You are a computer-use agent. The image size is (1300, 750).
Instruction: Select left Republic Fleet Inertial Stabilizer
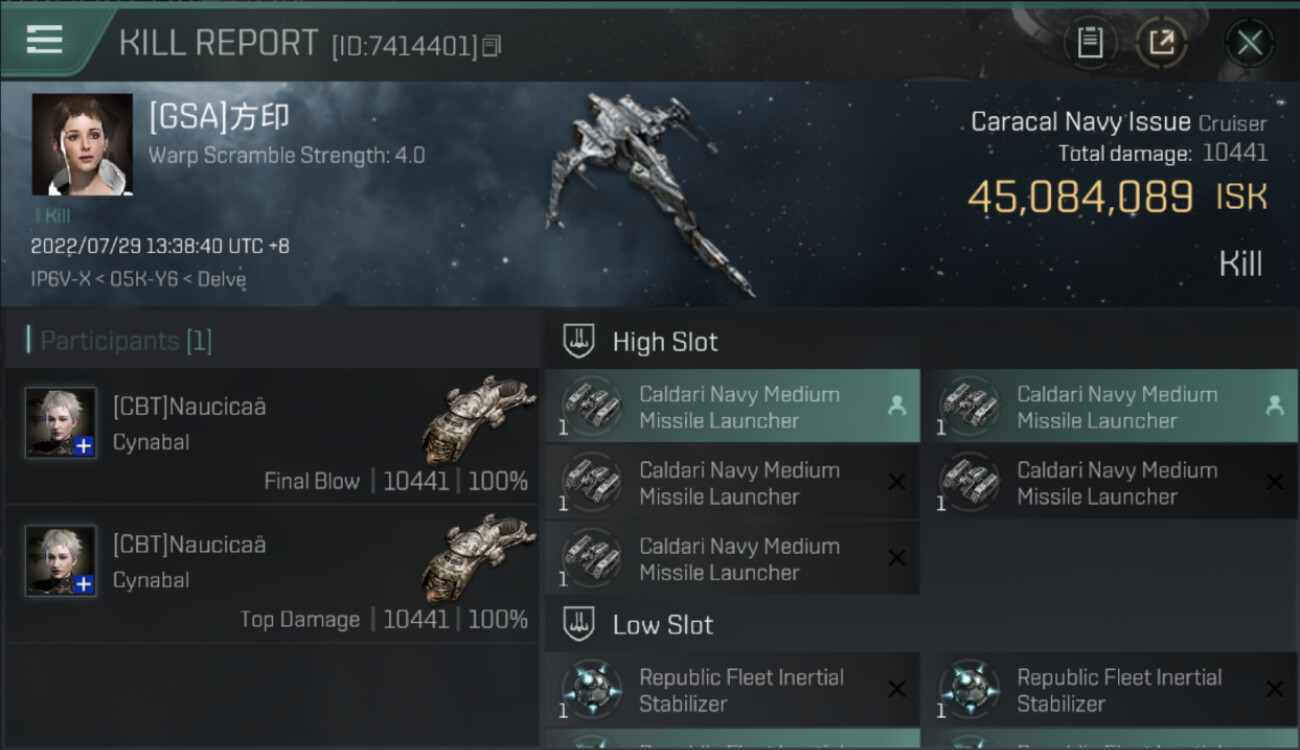[732, 690]
